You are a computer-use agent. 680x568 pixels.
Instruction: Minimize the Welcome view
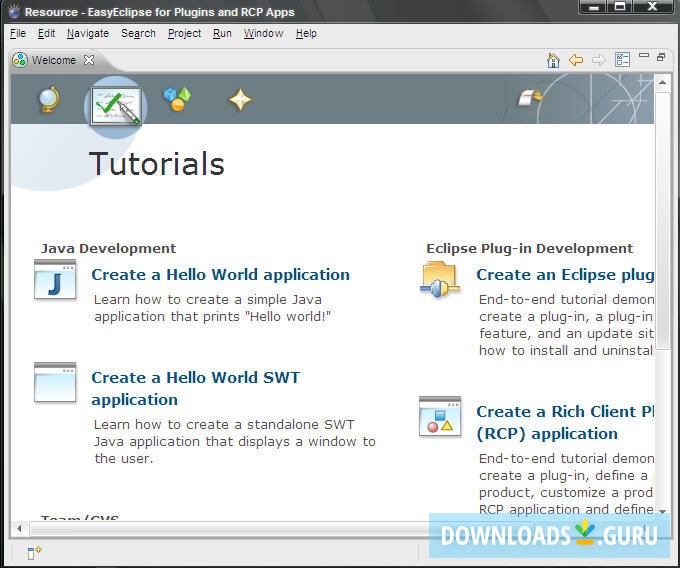click(644, 55)
